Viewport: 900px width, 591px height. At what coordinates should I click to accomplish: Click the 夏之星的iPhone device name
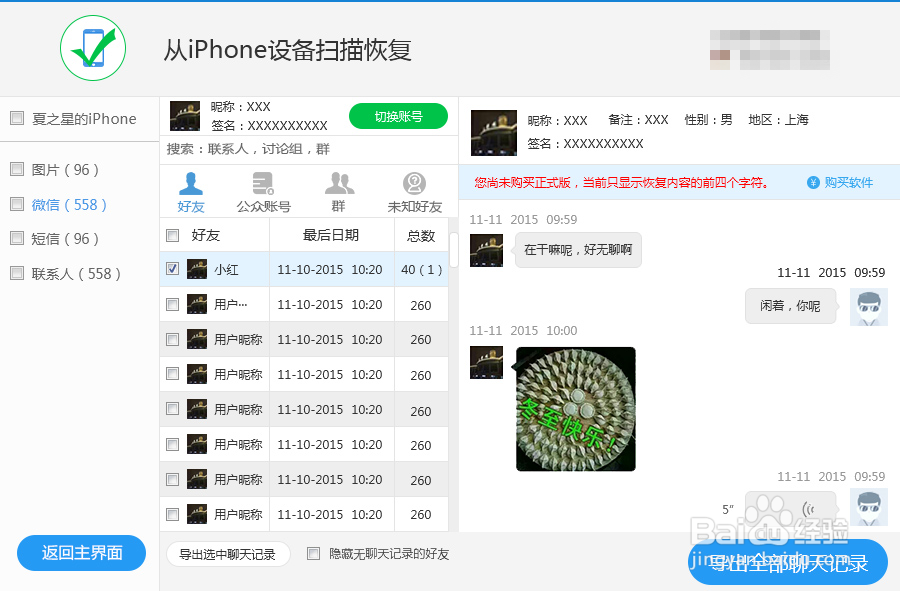tap(84, 119)
